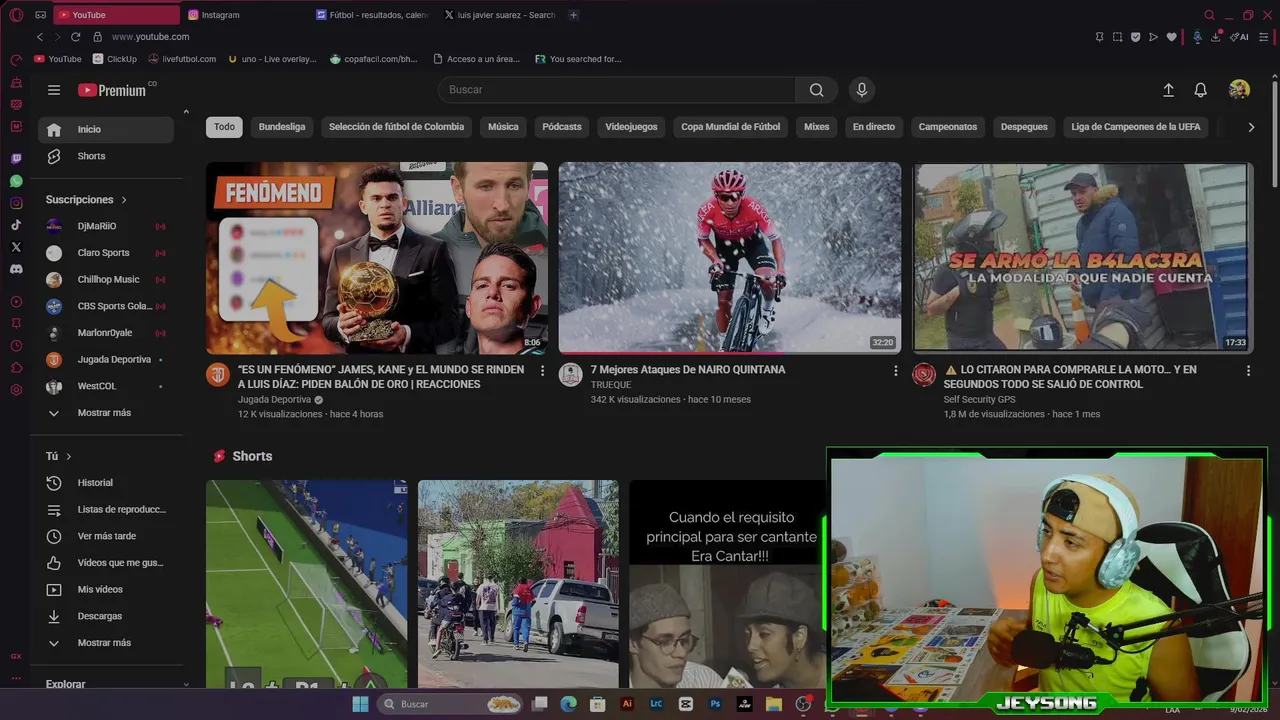Image resolution: width=1280 pixels, height=720 pixels.
Task: Go back to previous page
Action: (x=40, y=37)
